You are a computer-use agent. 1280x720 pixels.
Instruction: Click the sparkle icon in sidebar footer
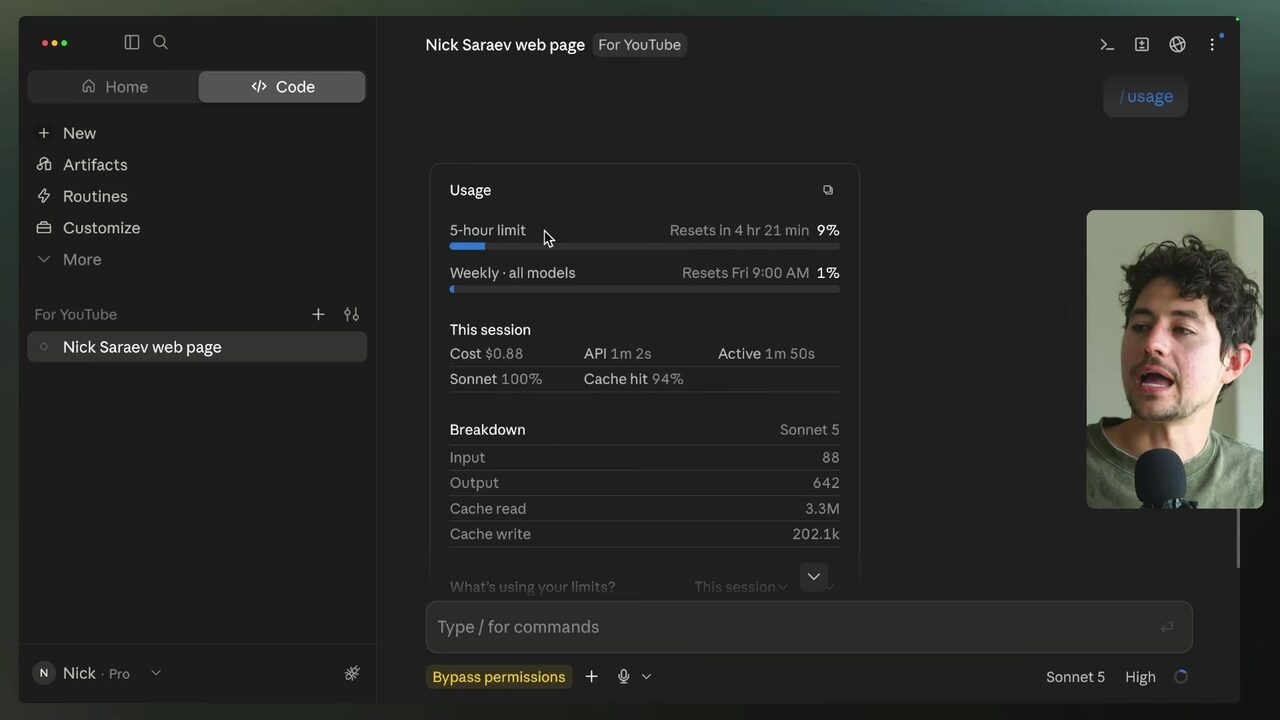coord(352,673)
